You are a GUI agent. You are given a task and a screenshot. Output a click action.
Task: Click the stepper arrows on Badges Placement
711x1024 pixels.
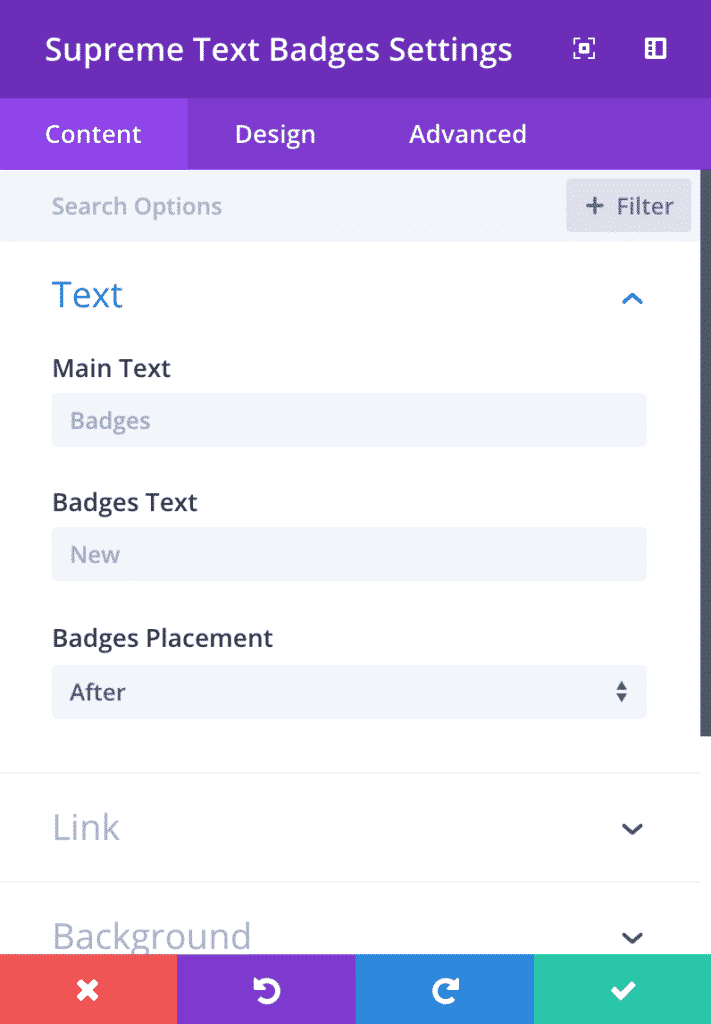coord(620,691)
